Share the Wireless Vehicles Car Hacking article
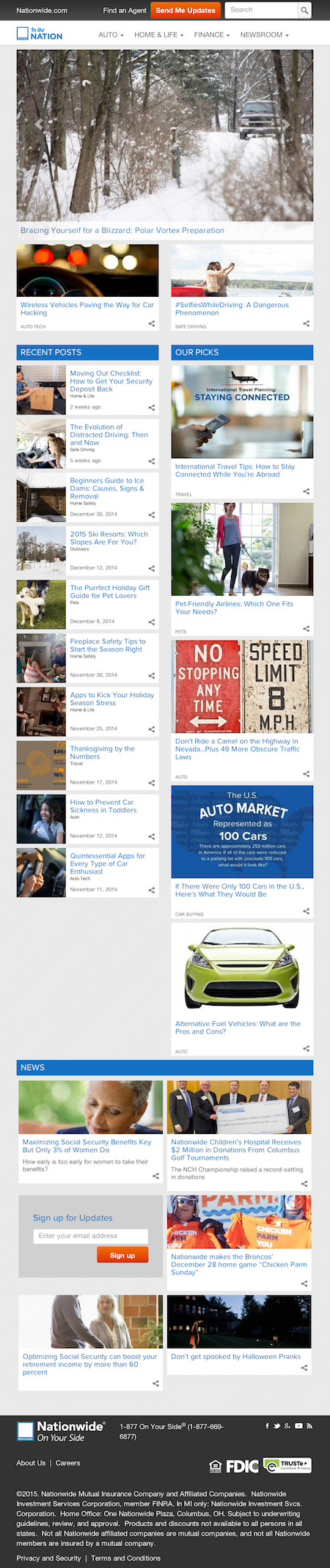Viewport: 330px width, 1568px height. [152, 323]
